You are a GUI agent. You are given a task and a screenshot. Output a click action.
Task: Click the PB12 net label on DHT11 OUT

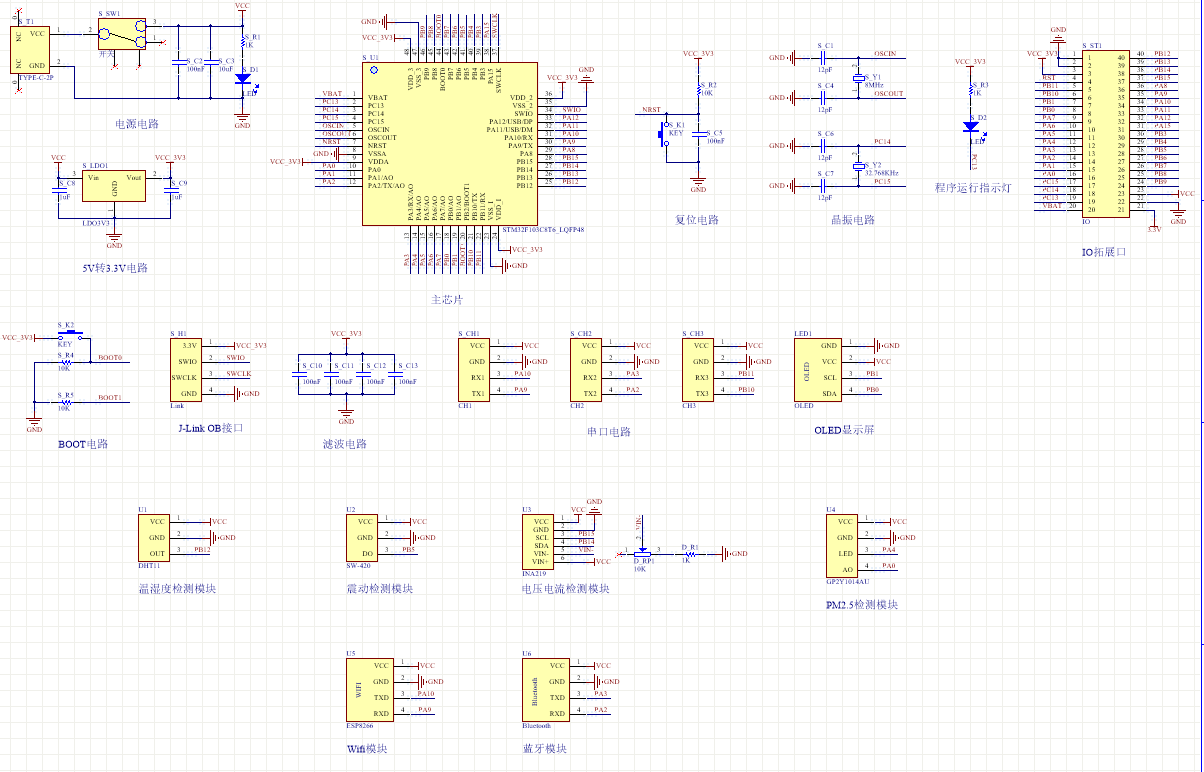tap(202, 549)
